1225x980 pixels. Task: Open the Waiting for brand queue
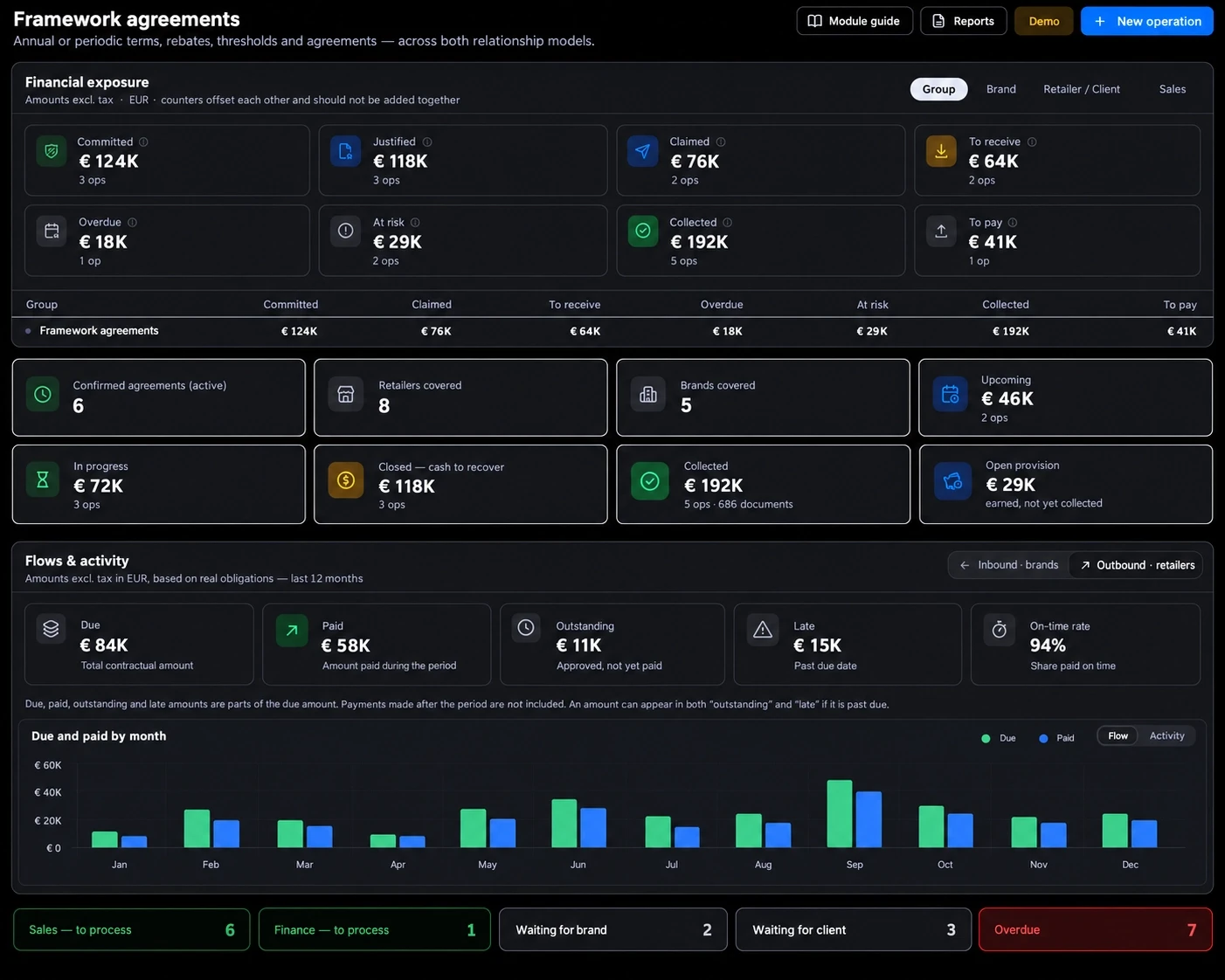coord(613,929)
